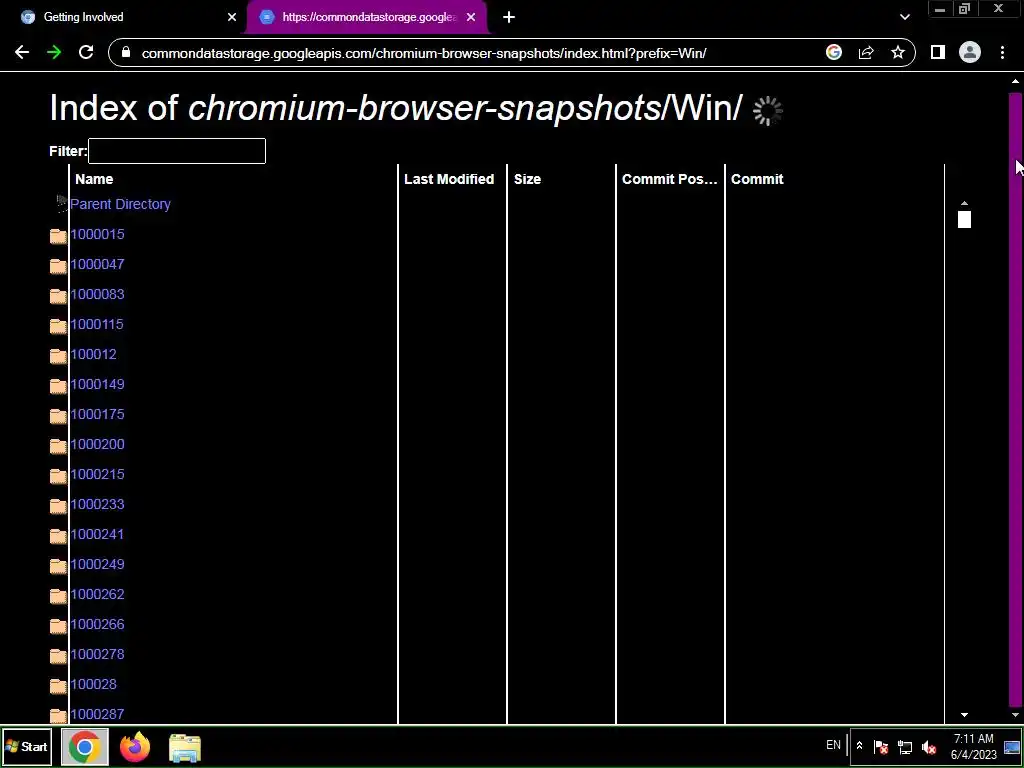Image resolution: width=1024 pixels, height=768 pixels.
Task: Open folder 1000083
Action: [97, 295]
